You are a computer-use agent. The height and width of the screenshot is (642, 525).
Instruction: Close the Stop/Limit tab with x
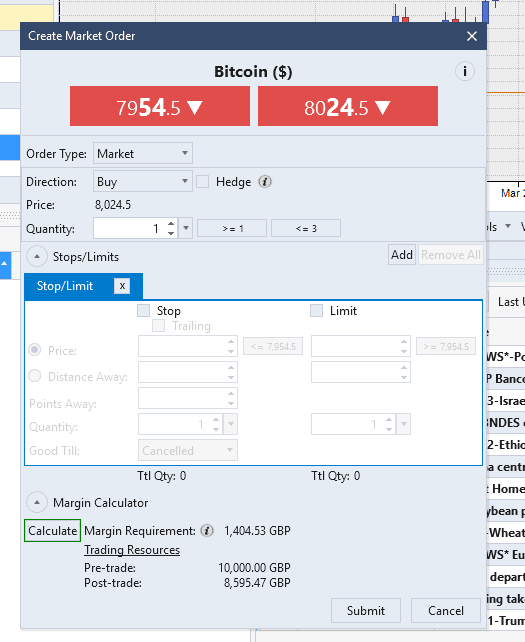click(x=122, y=286)
